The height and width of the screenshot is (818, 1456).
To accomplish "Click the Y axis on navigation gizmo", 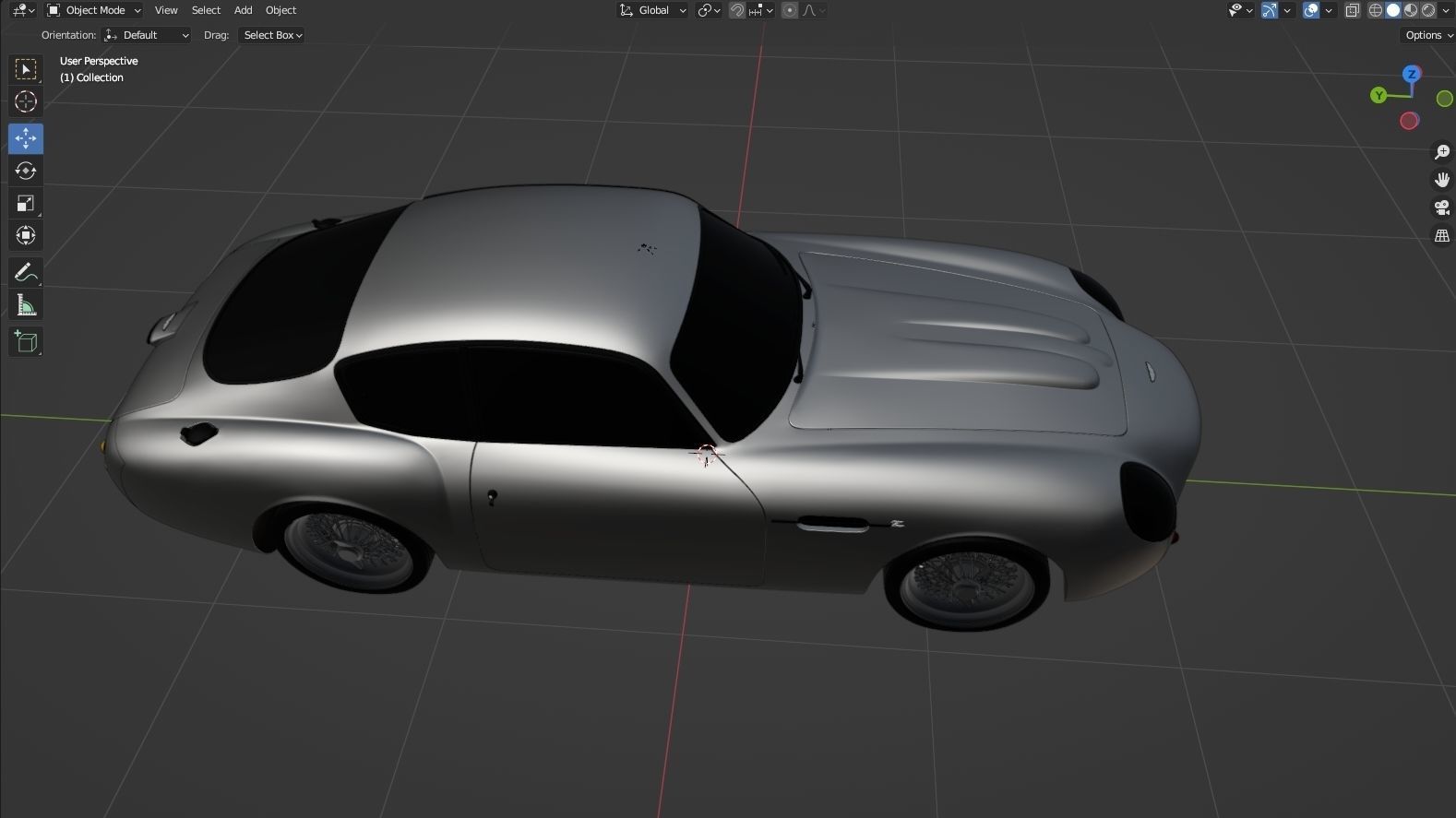I will [1378, 95].
